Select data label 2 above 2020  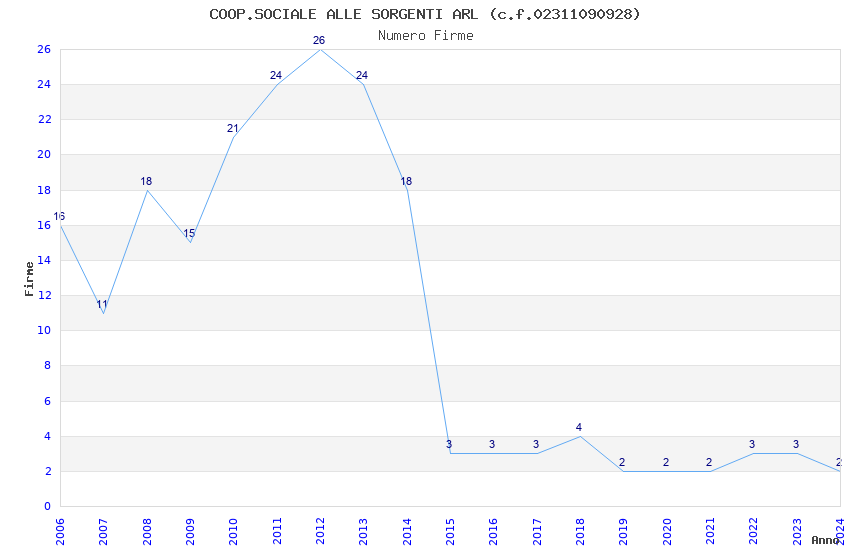[666, 462]
